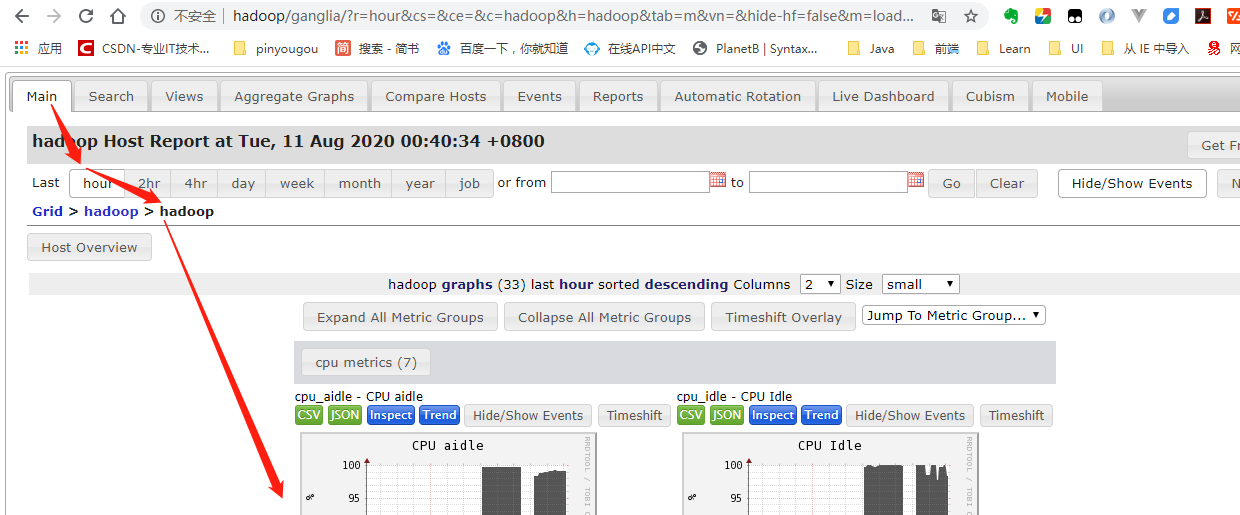Screen dimensions: 1240x515
Task: Open the UI bookmark folder
Action: [1066, 48]
